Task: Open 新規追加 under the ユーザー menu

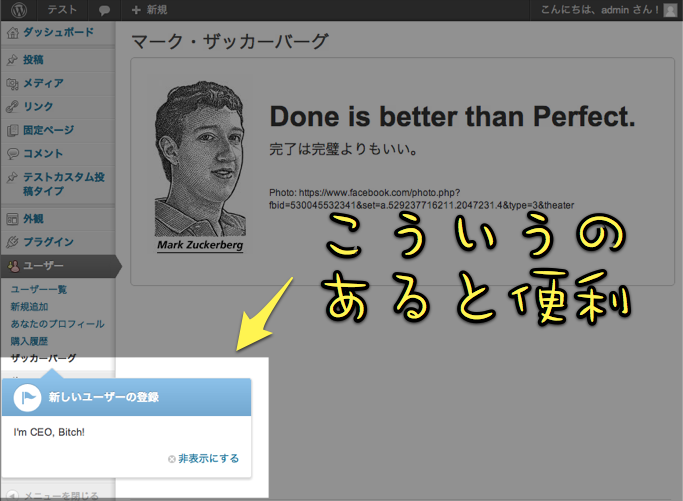Action: point(28,306)
